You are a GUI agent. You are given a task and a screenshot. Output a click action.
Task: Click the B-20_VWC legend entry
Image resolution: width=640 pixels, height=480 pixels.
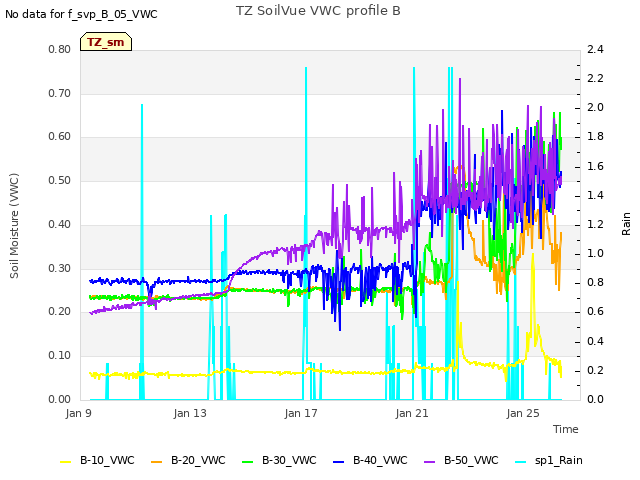188,460
